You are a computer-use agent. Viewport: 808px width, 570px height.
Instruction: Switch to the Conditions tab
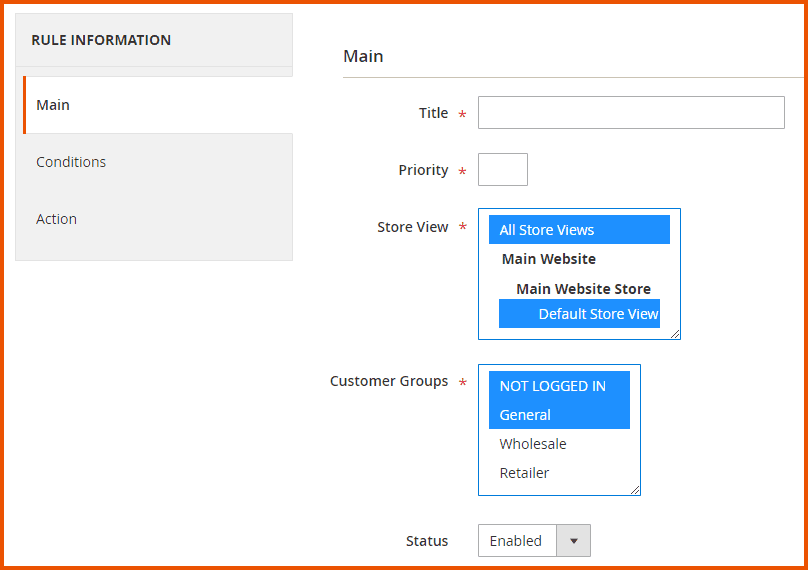71,162
